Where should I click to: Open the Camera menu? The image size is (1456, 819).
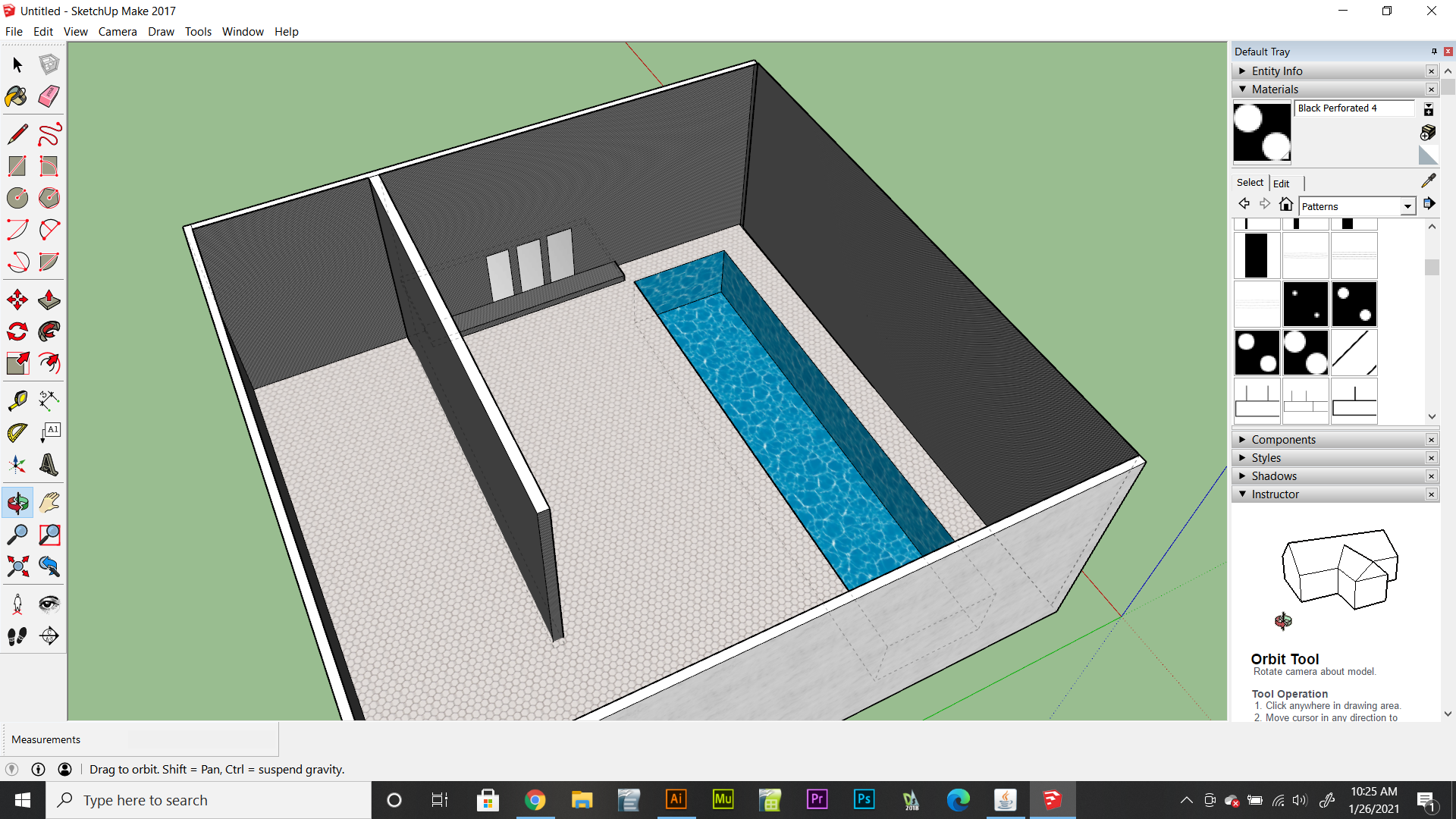tap(118, 31)
